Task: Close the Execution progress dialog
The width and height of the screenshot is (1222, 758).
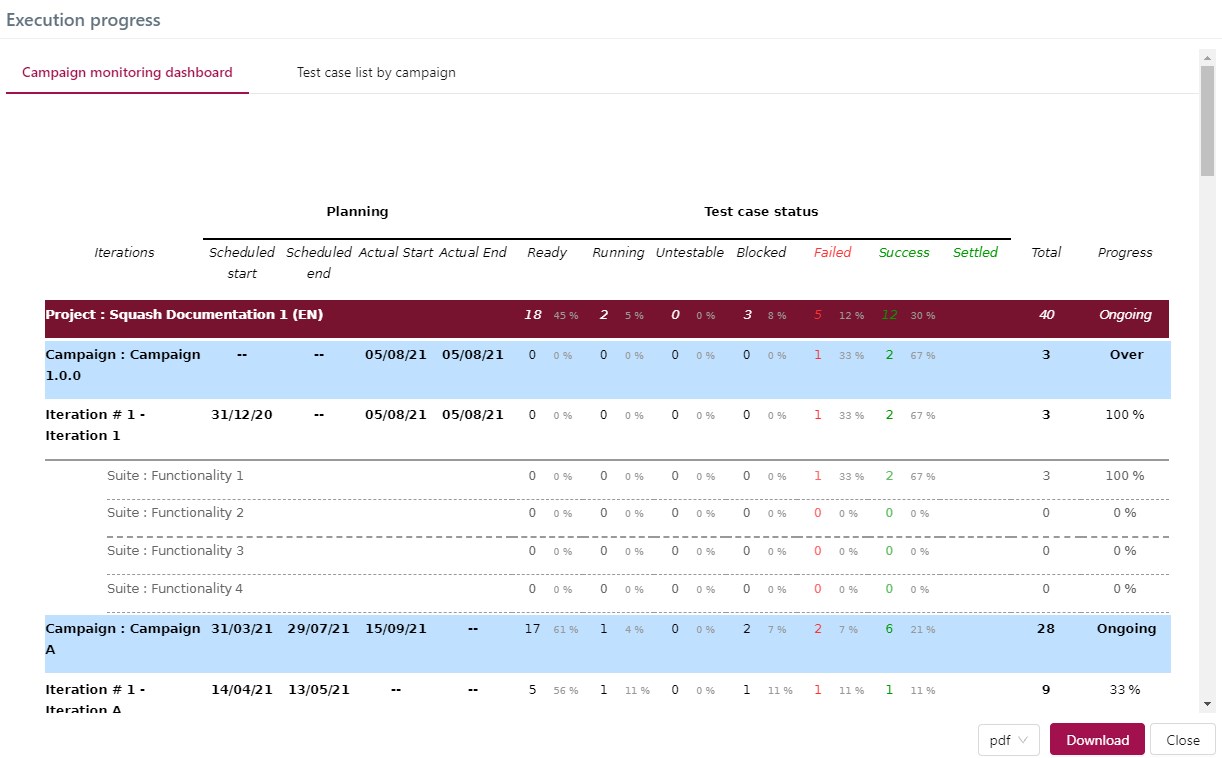Action: [1182, 740]
